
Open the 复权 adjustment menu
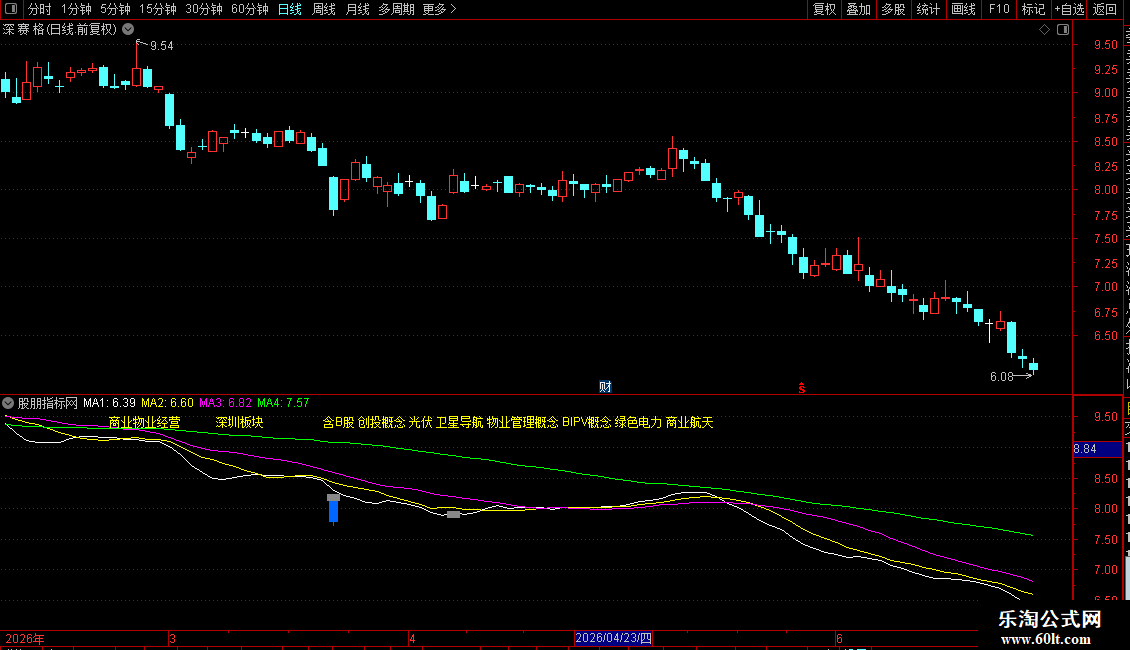click(x=824, y=9)
